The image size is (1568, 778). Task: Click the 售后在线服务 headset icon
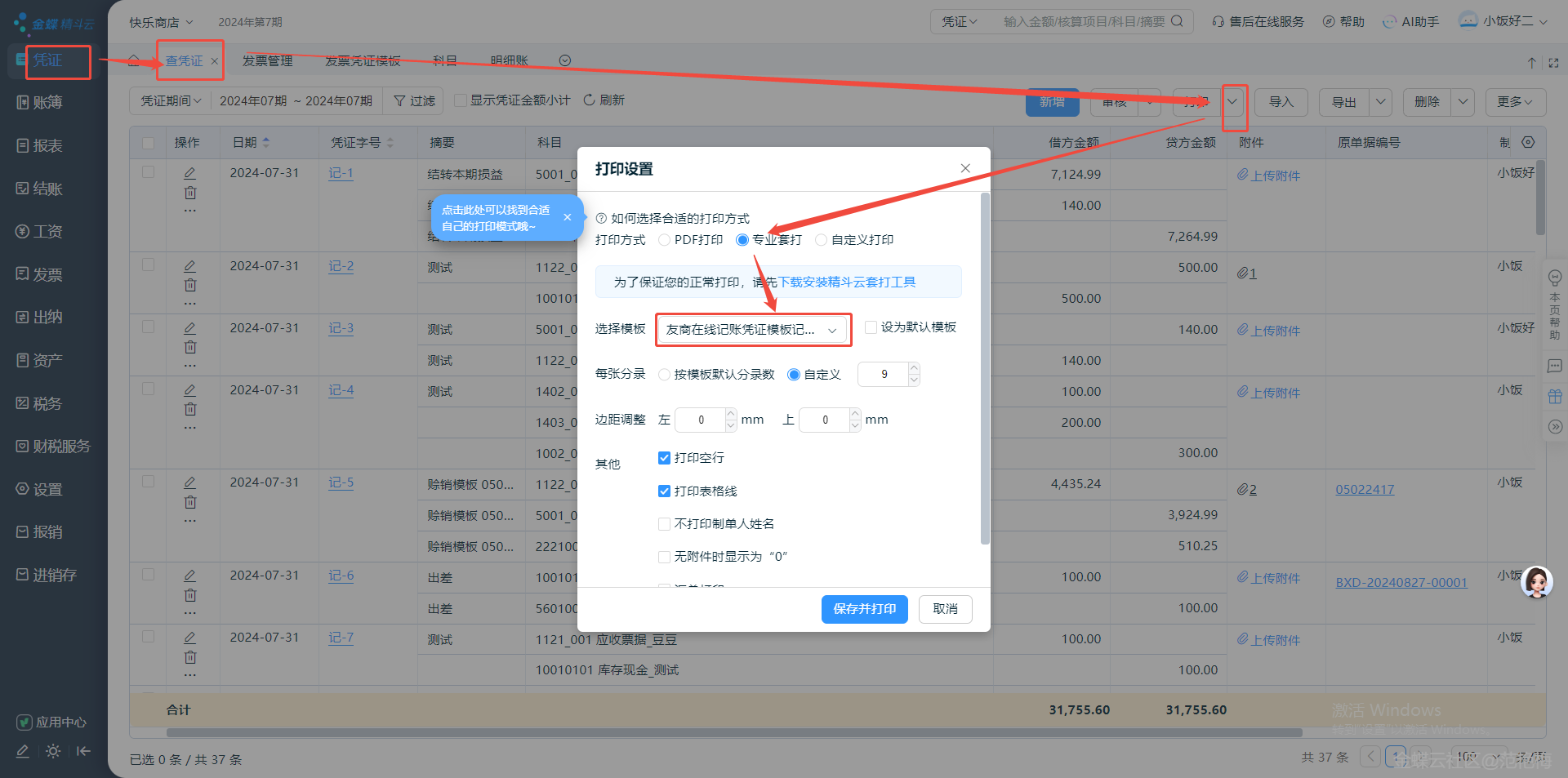[1218, 22]
